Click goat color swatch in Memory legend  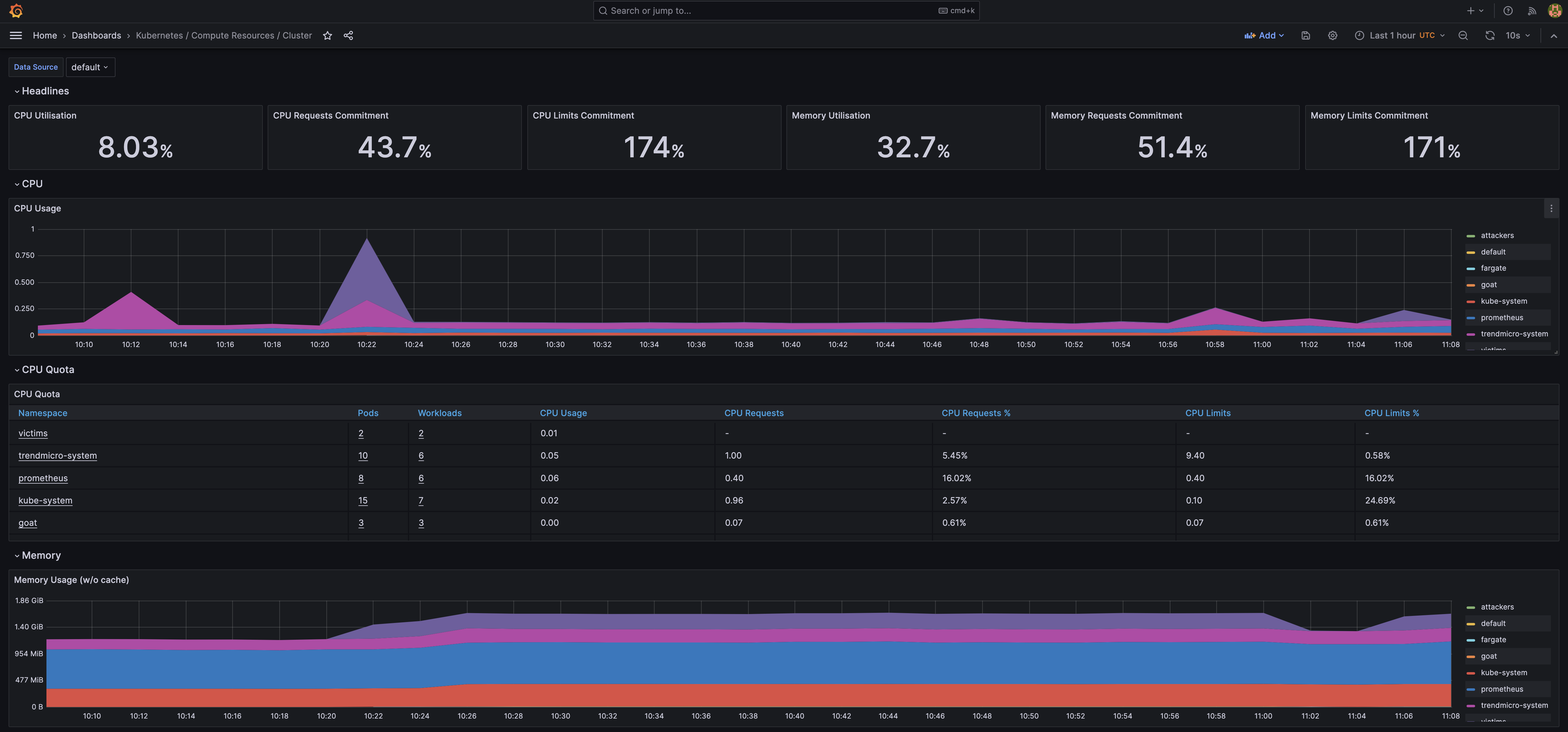click(1471, 657)
